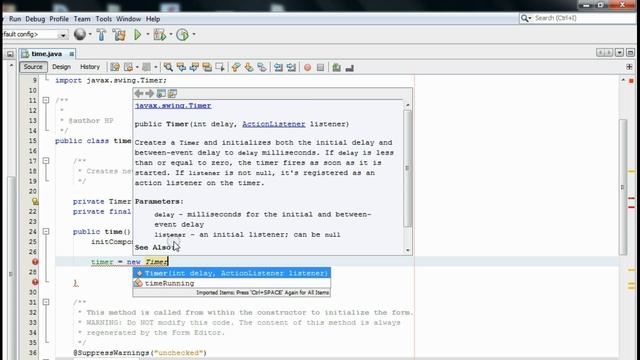Open the Debug menu
This screenshot has width=640, height=360.
tap(35, 19)
